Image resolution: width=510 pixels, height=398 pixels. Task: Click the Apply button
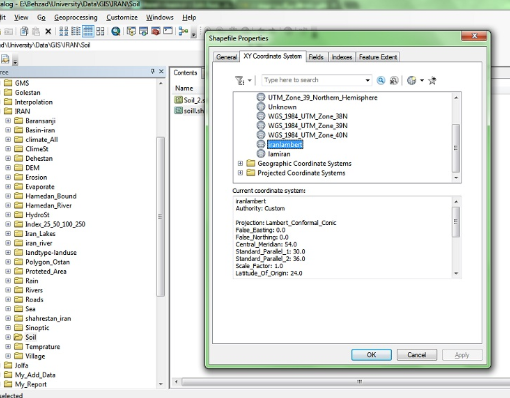pyautogui.click(x=462, y=355)
